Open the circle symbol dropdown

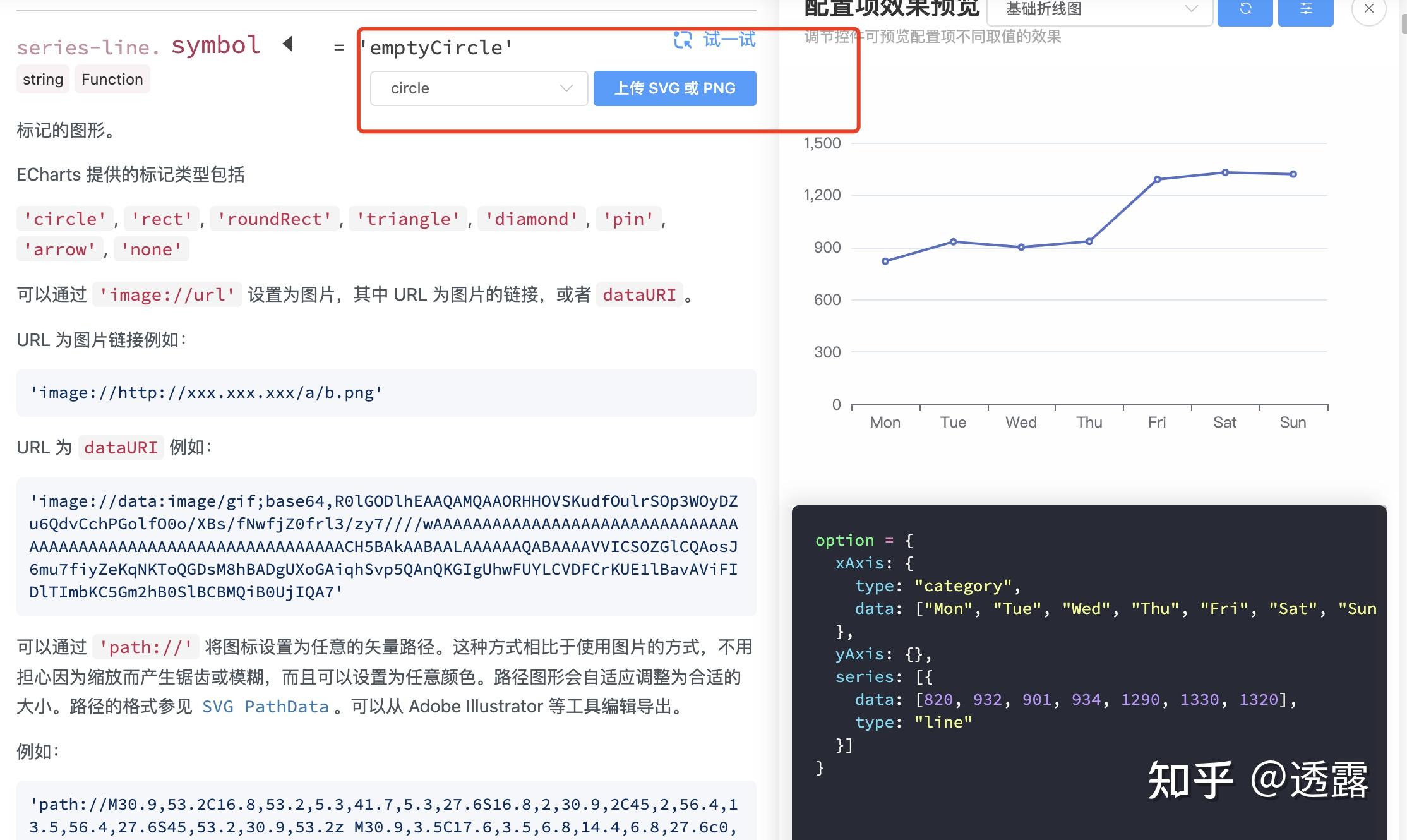(x=478, y=88)
